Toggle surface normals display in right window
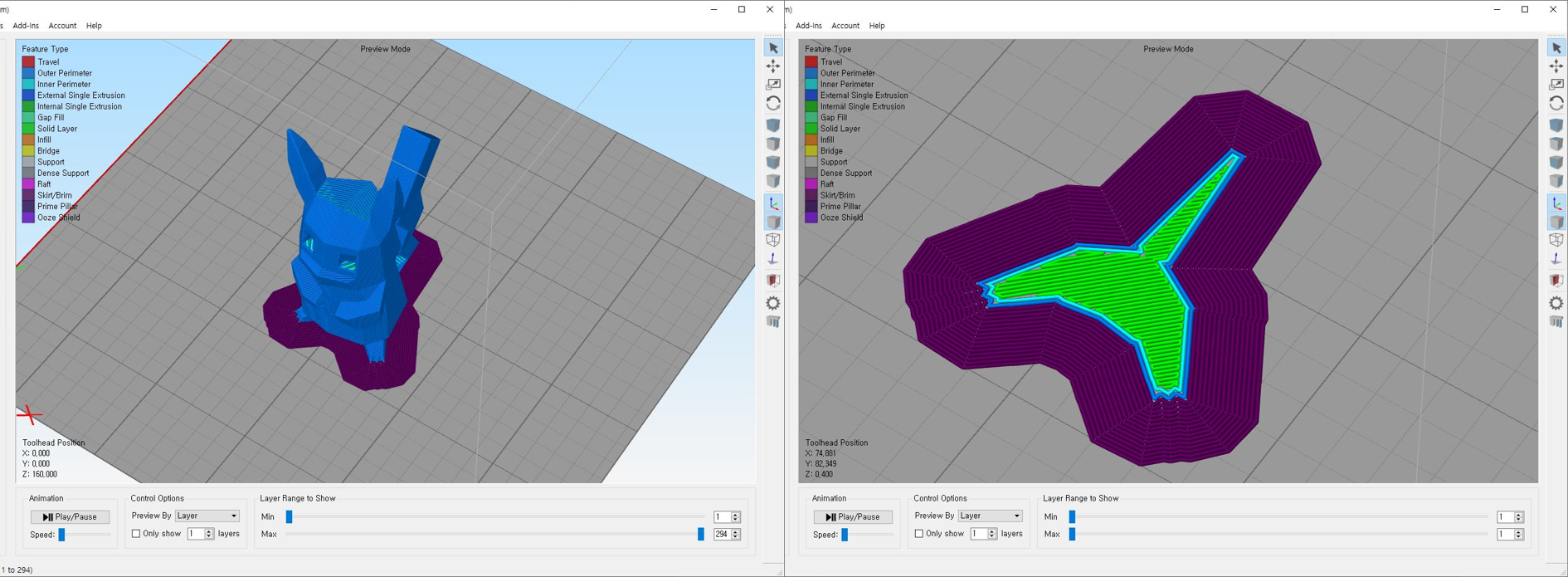Screen dimensions: 1568x577 tap(1556, 259)
